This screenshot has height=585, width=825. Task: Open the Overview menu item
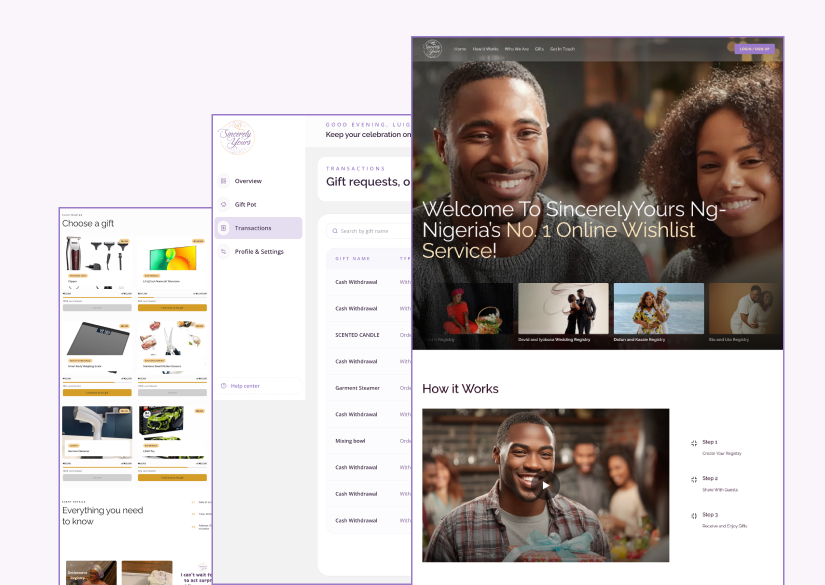click(258, 181)
